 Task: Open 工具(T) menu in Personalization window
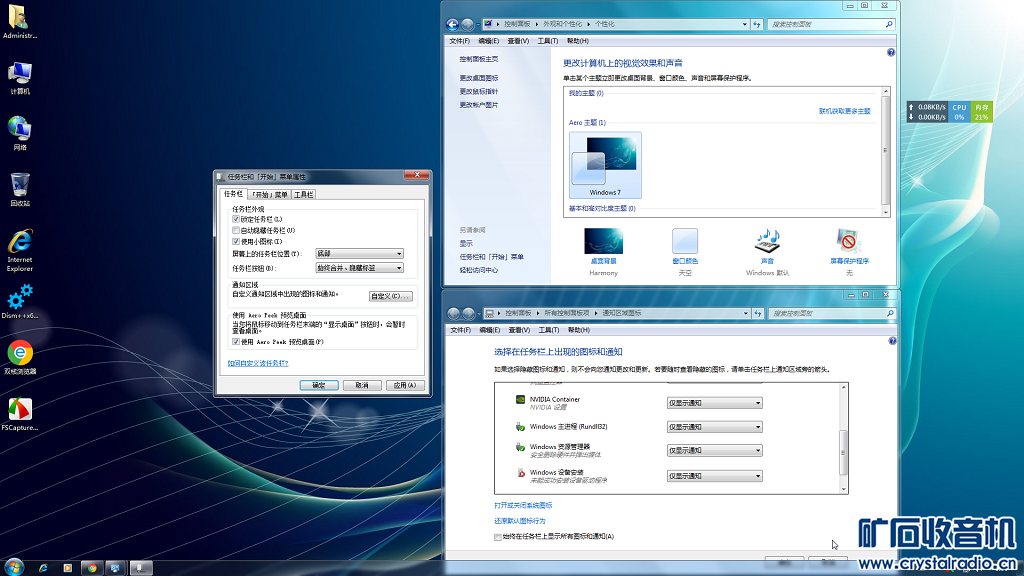[x=547, y=41]
